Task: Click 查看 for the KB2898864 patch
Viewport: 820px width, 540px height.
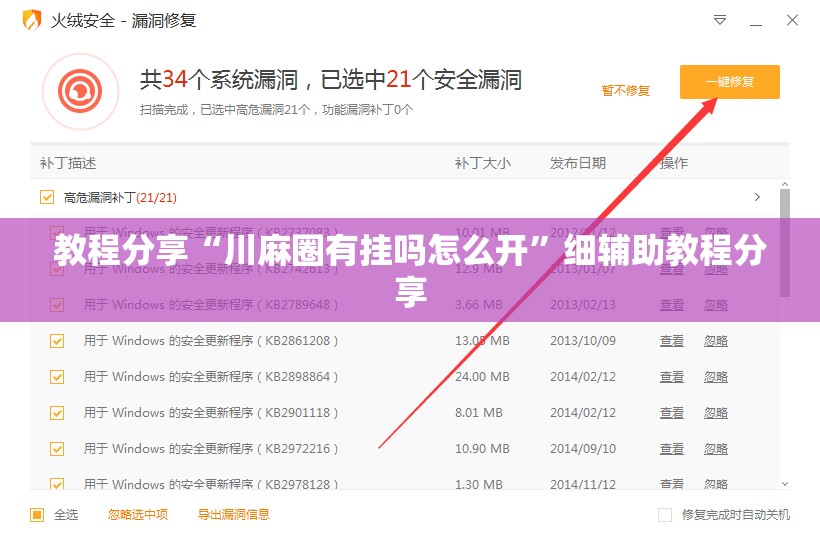Action: (x=671, y=377)
